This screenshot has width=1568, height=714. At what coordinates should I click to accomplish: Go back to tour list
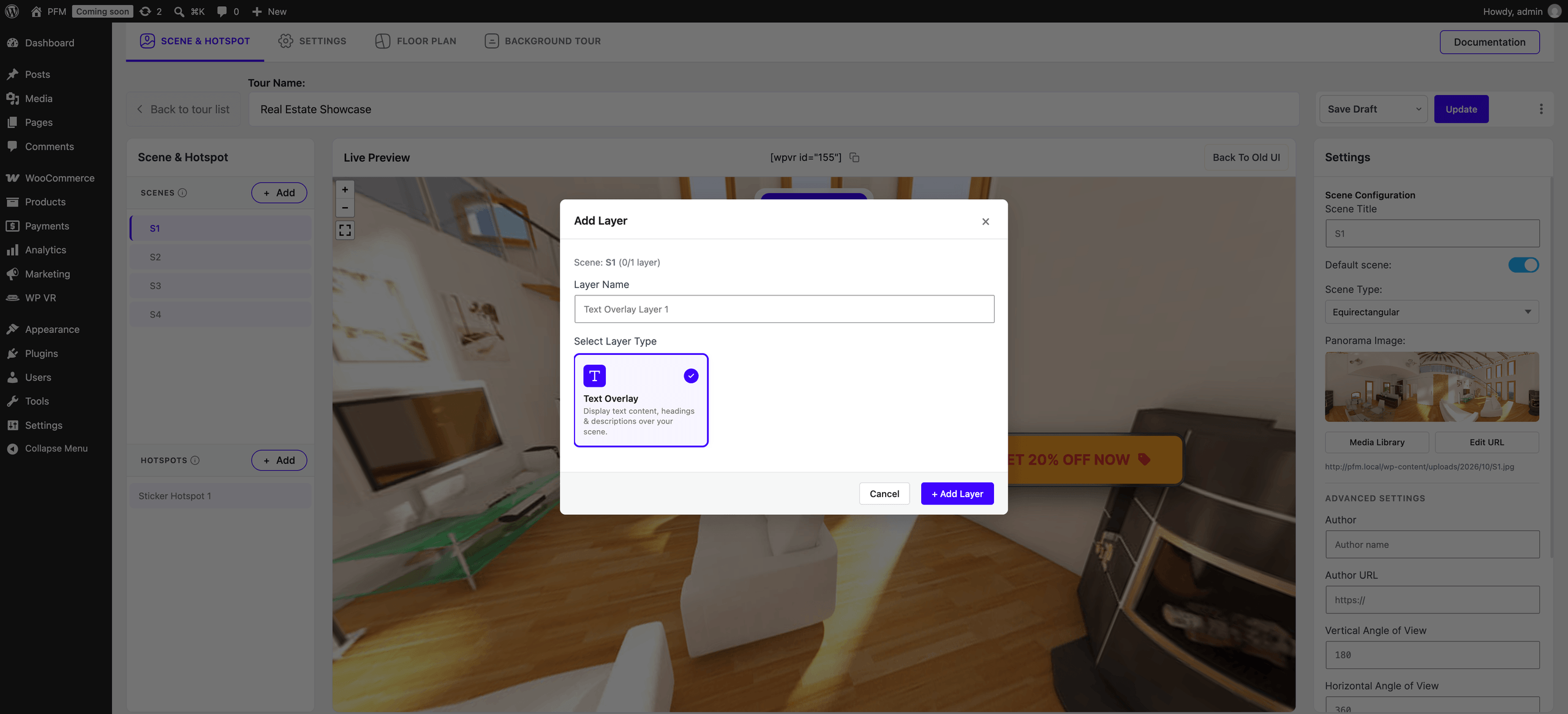click(183, 109)
